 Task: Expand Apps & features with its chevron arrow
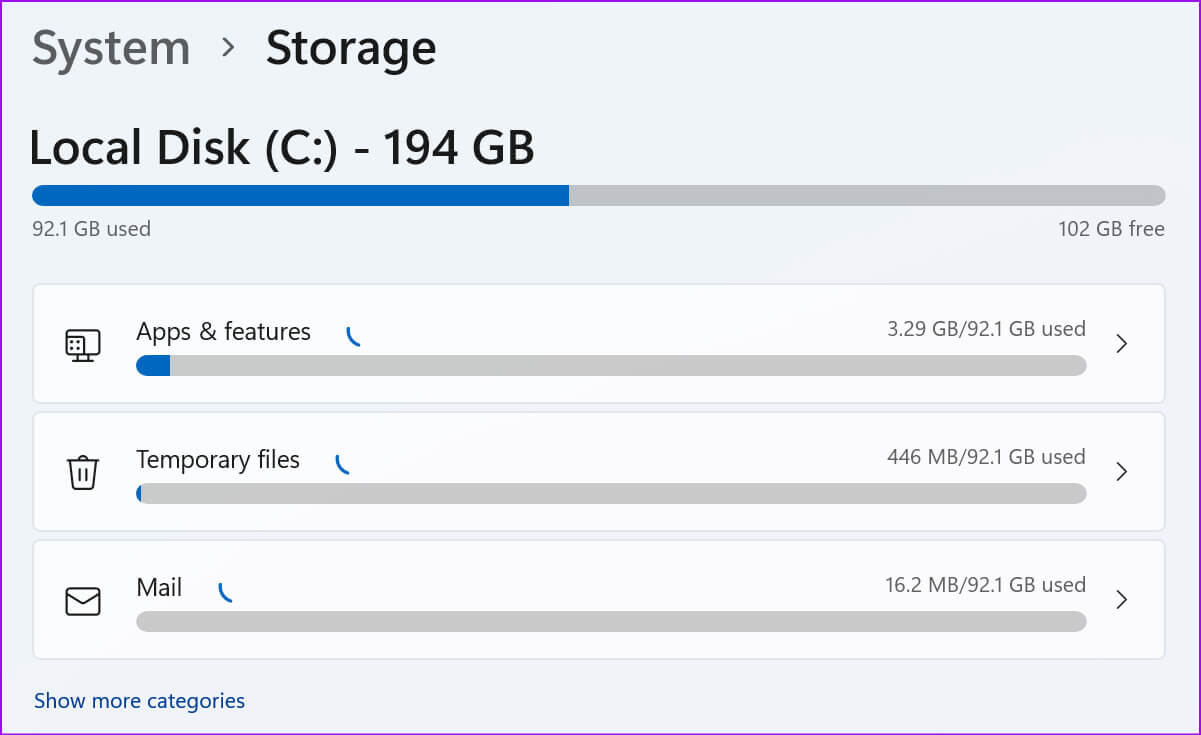point(1121,344)
